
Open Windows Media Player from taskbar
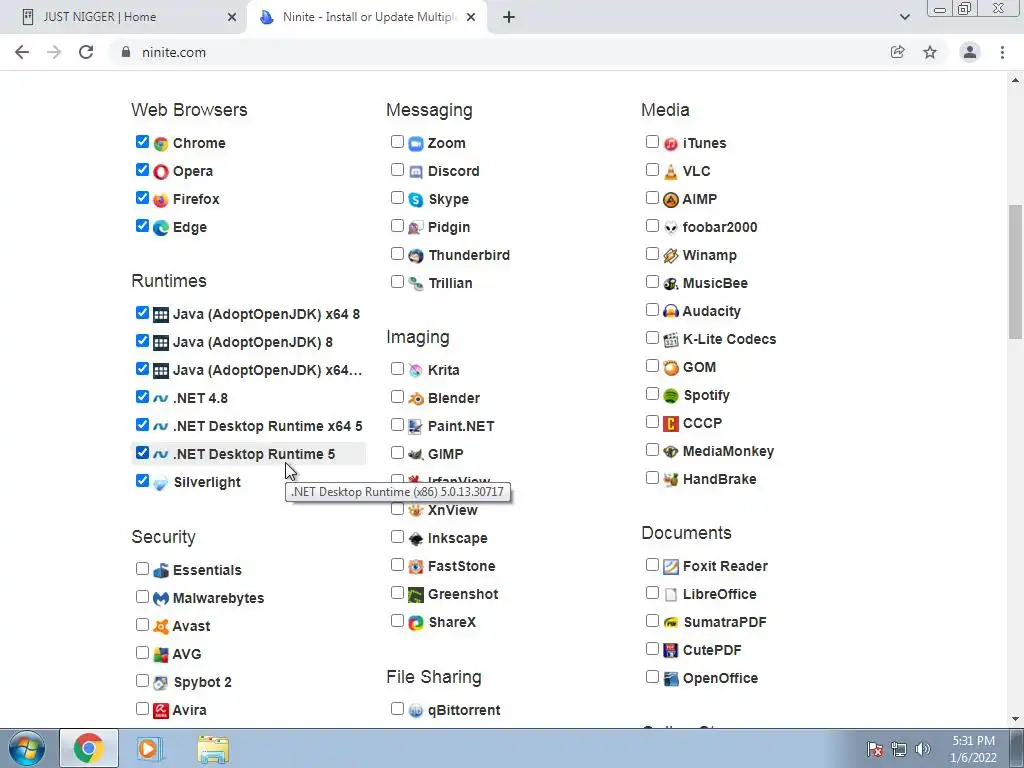pos(149,748)
